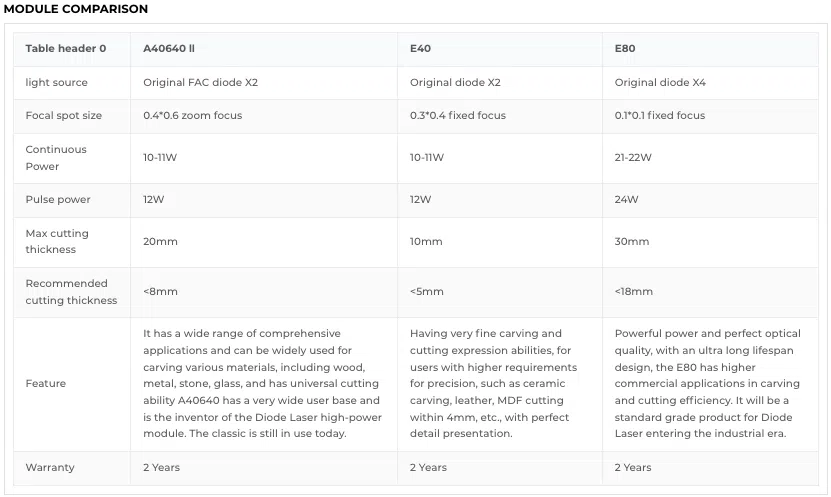Click the '<18mm' recommended thickness value

click(634, 292)
